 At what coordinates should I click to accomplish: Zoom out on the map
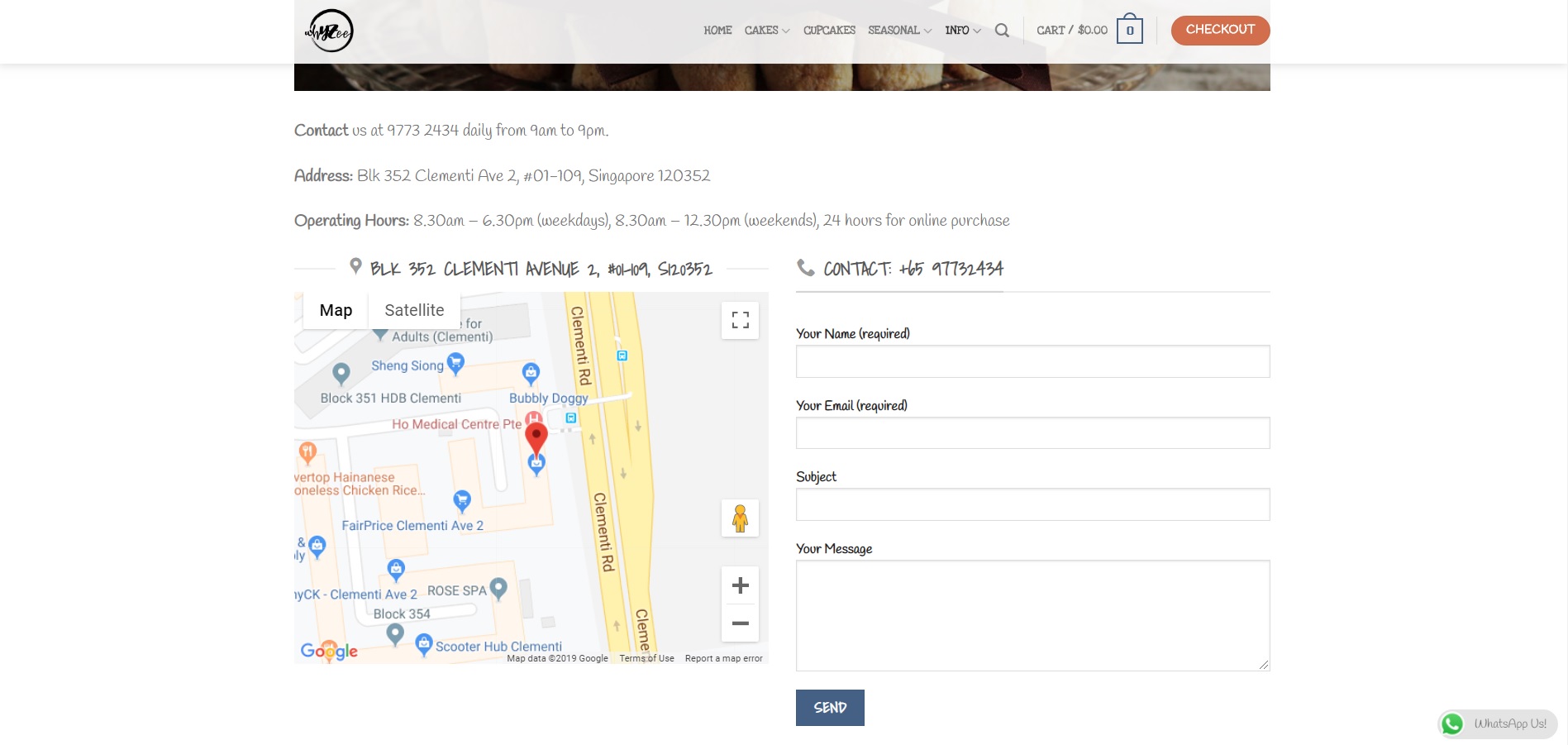point(740,623)
